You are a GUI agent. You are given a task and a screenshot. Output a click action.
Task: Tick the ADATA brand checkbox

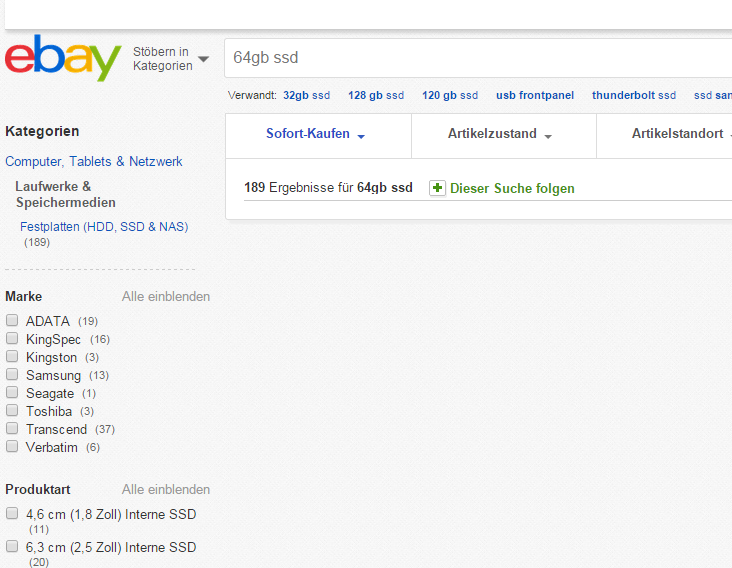tap(12, 321)
